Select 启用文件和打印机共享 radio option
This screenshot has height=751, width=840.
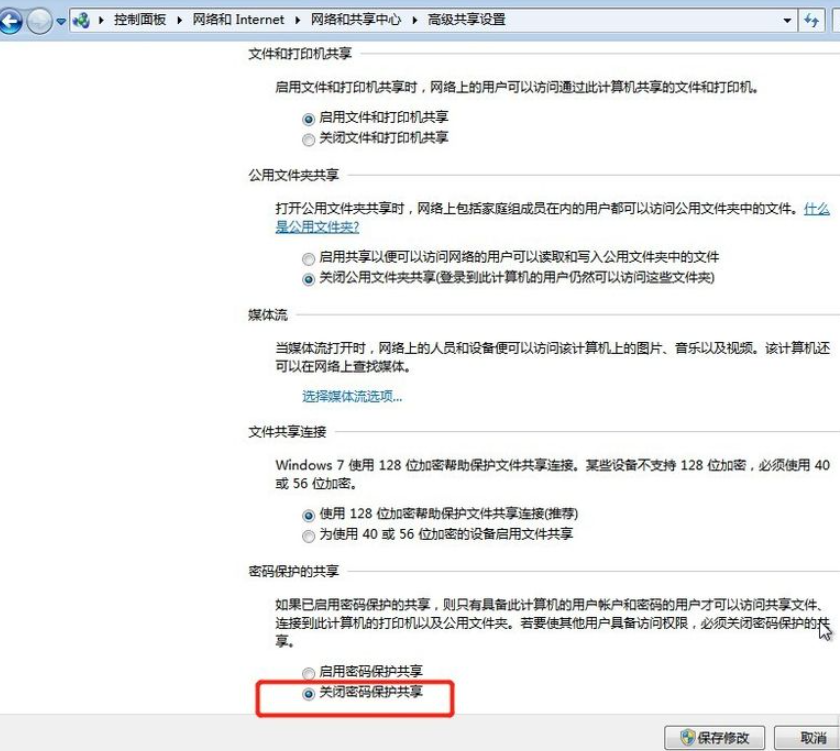[x=308, y=119]
